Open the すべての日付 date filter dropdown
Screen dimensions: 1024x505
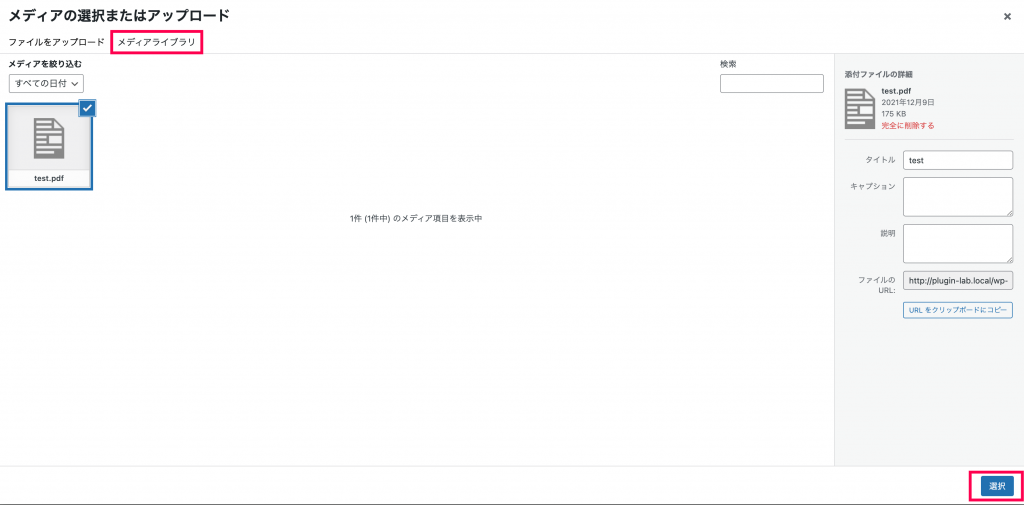click(x=46, y=84)
